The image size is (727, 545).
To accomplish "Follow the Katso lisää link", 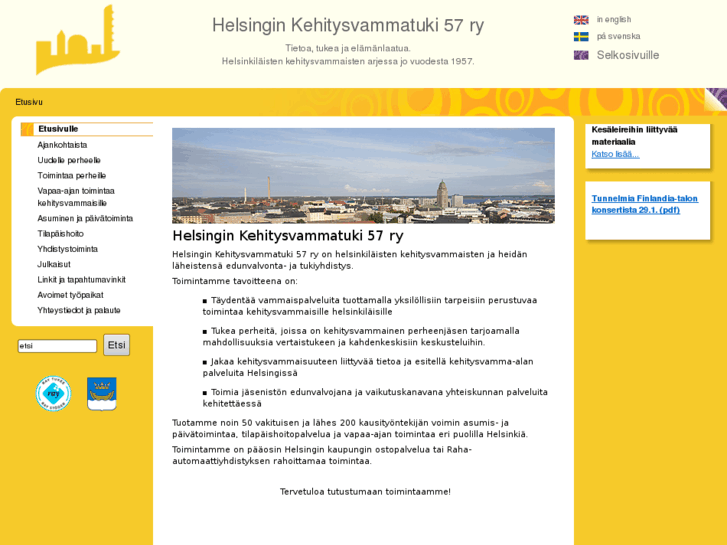I will (x=615, y=154).
